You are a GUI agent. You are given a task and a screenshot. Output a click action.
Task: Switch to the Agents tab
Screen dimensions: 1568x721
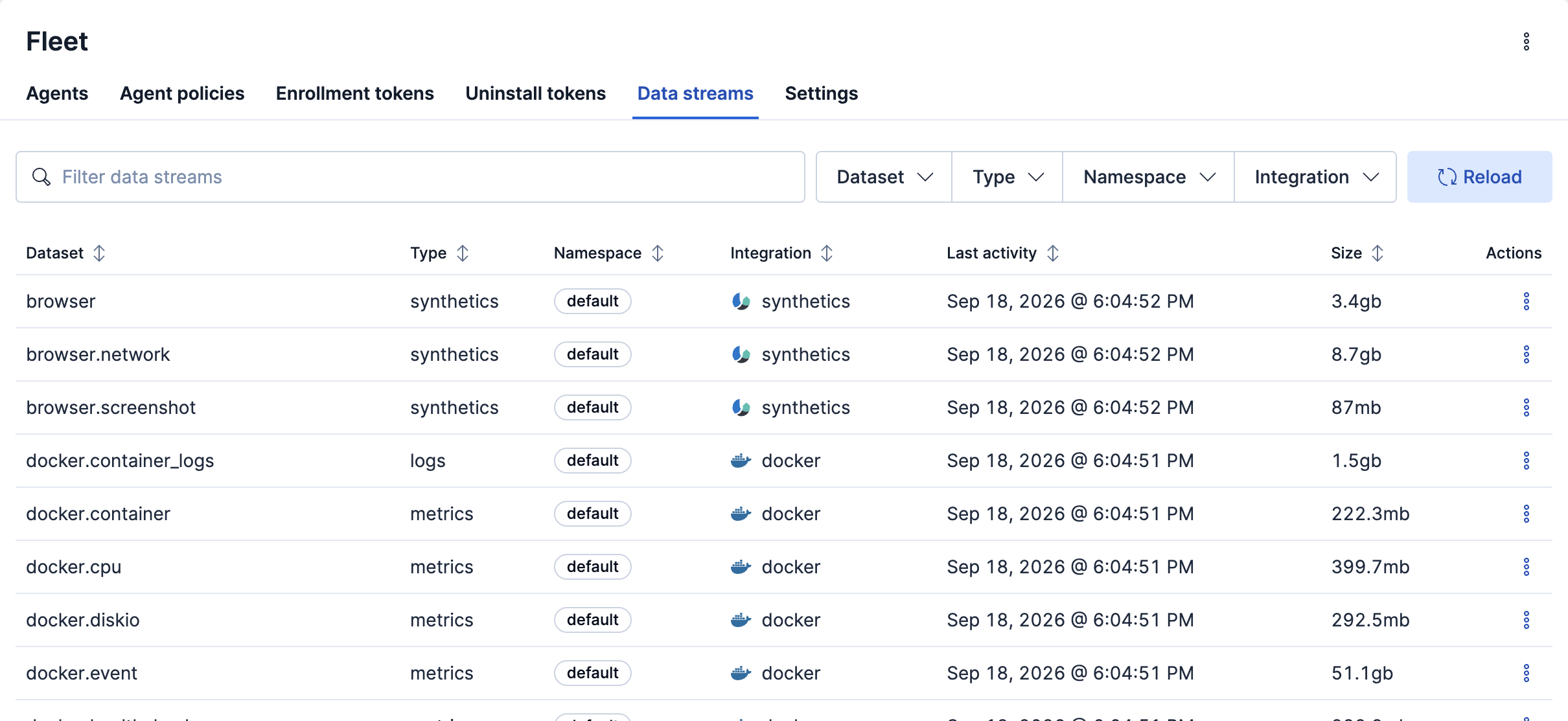point(57,93)
